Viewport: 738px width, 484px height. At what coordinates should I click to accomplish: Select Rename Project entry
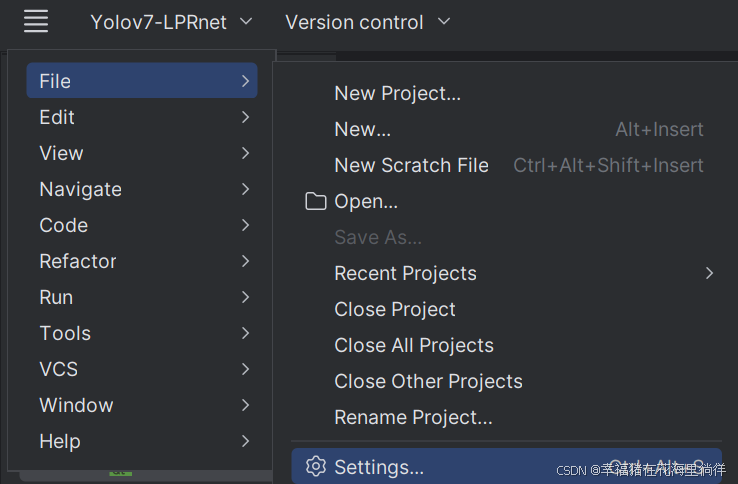click(x=413, y=417)
